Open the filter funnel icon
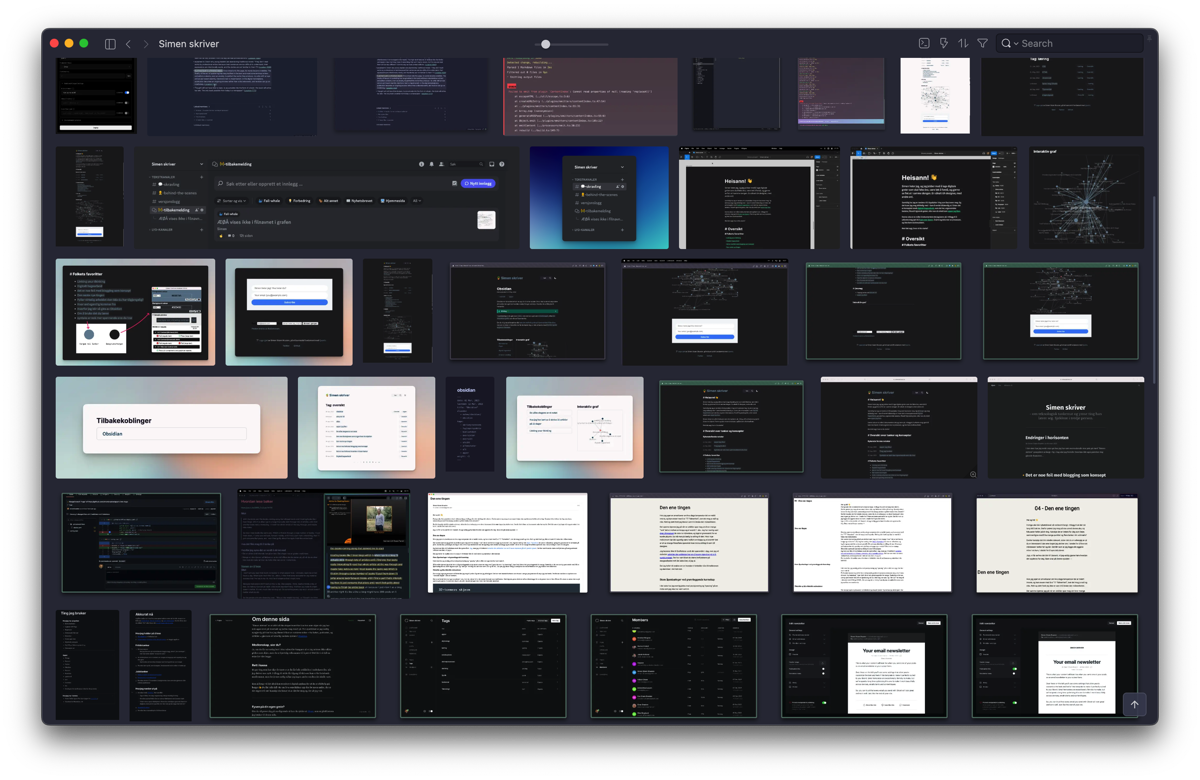This screenshot has height=780, width=1200. tap(983, 44)
